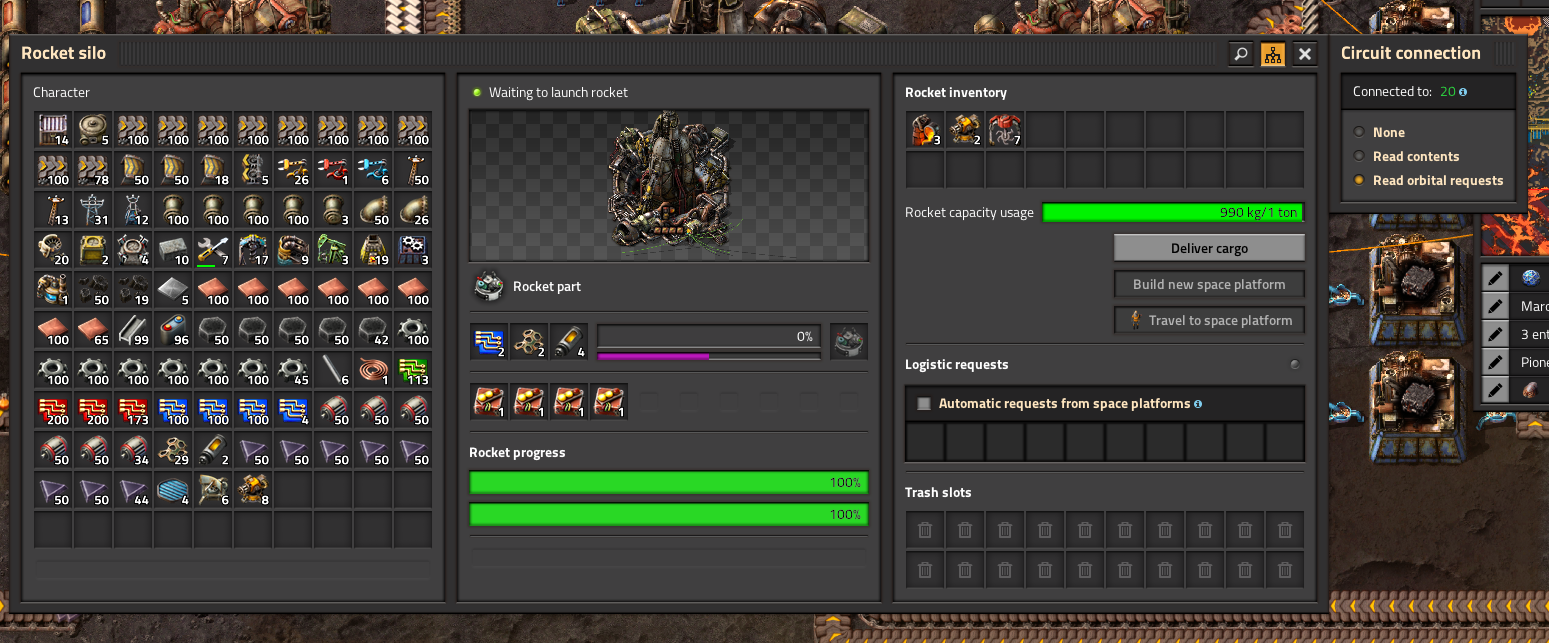Image resolution: width=1549 pixels, height=643 pixels.
Task: Click Travel to space platform
Action: (1209, 320)
